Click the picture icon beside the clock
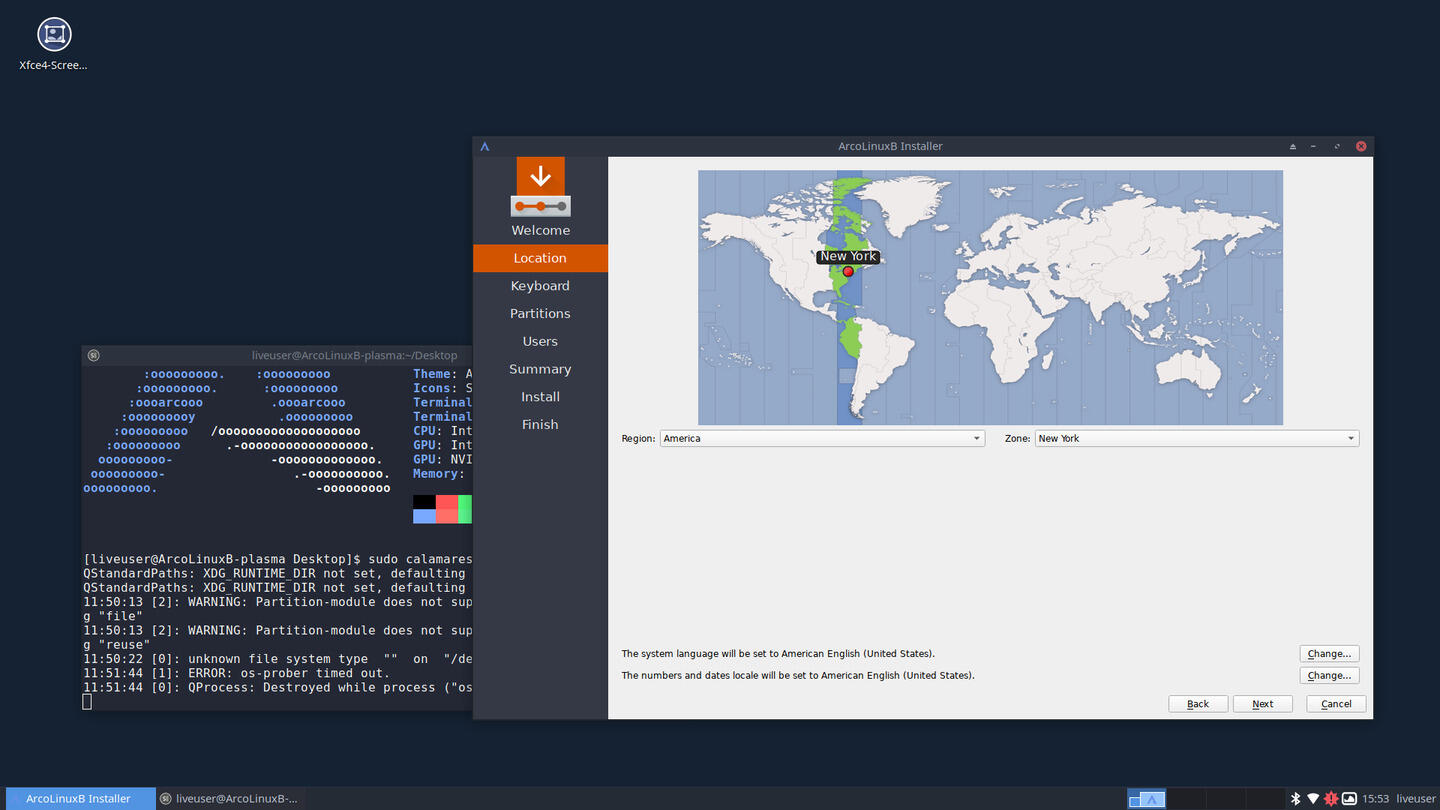Viewport: 1440px width, 810px height. (1349, 798)
